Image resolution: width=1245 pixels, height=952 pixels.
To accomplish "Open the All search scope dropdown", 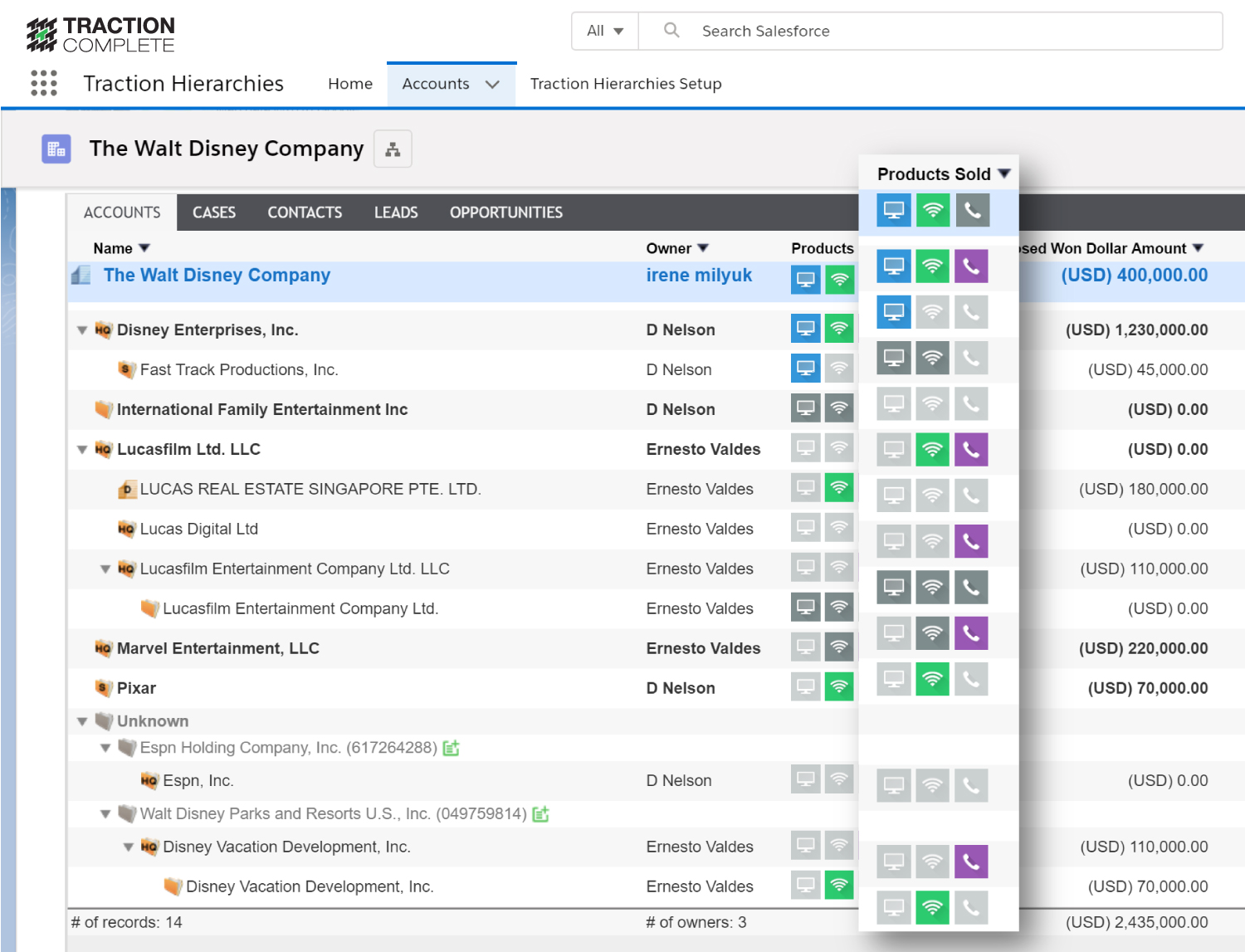I will click(x=605, y=31).
